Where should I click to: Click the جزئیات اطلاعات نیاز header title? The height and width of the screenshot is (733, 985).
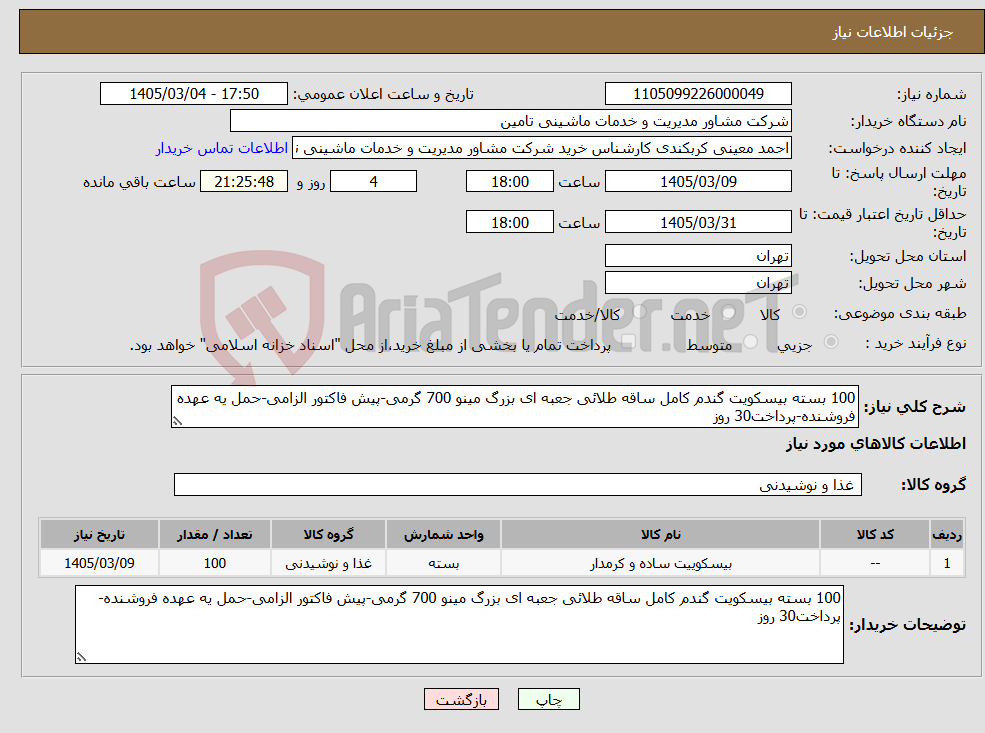tap(893, 32)
